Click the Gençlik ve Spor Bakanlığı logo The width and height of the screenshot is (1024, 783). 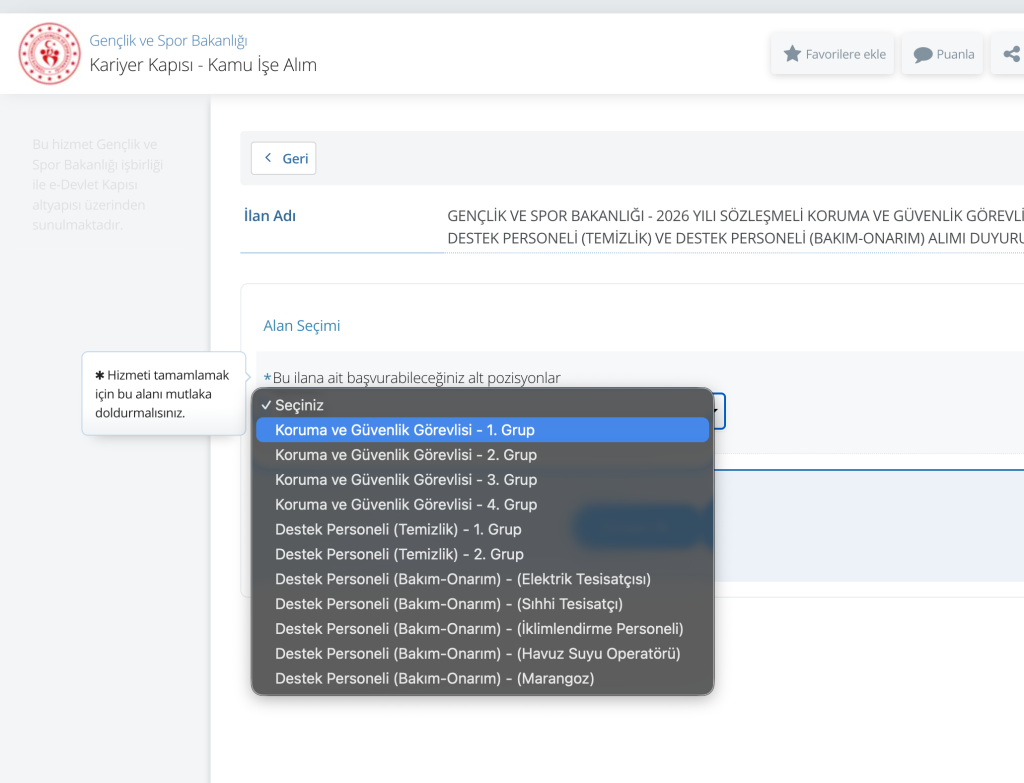click(x=50, y=54)
